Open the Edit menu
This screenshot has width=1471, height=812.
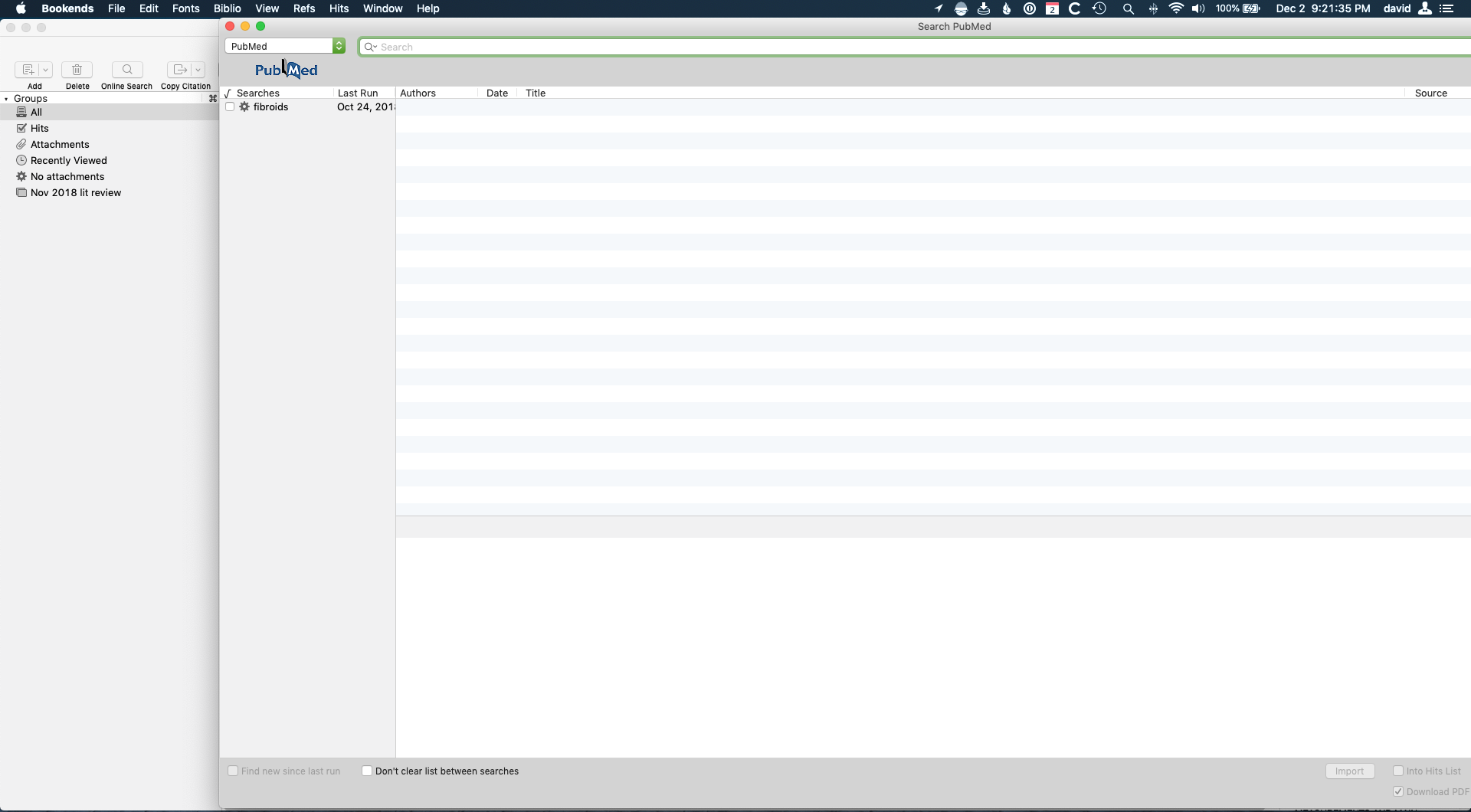pyautogui.click(x=149, y=8)
